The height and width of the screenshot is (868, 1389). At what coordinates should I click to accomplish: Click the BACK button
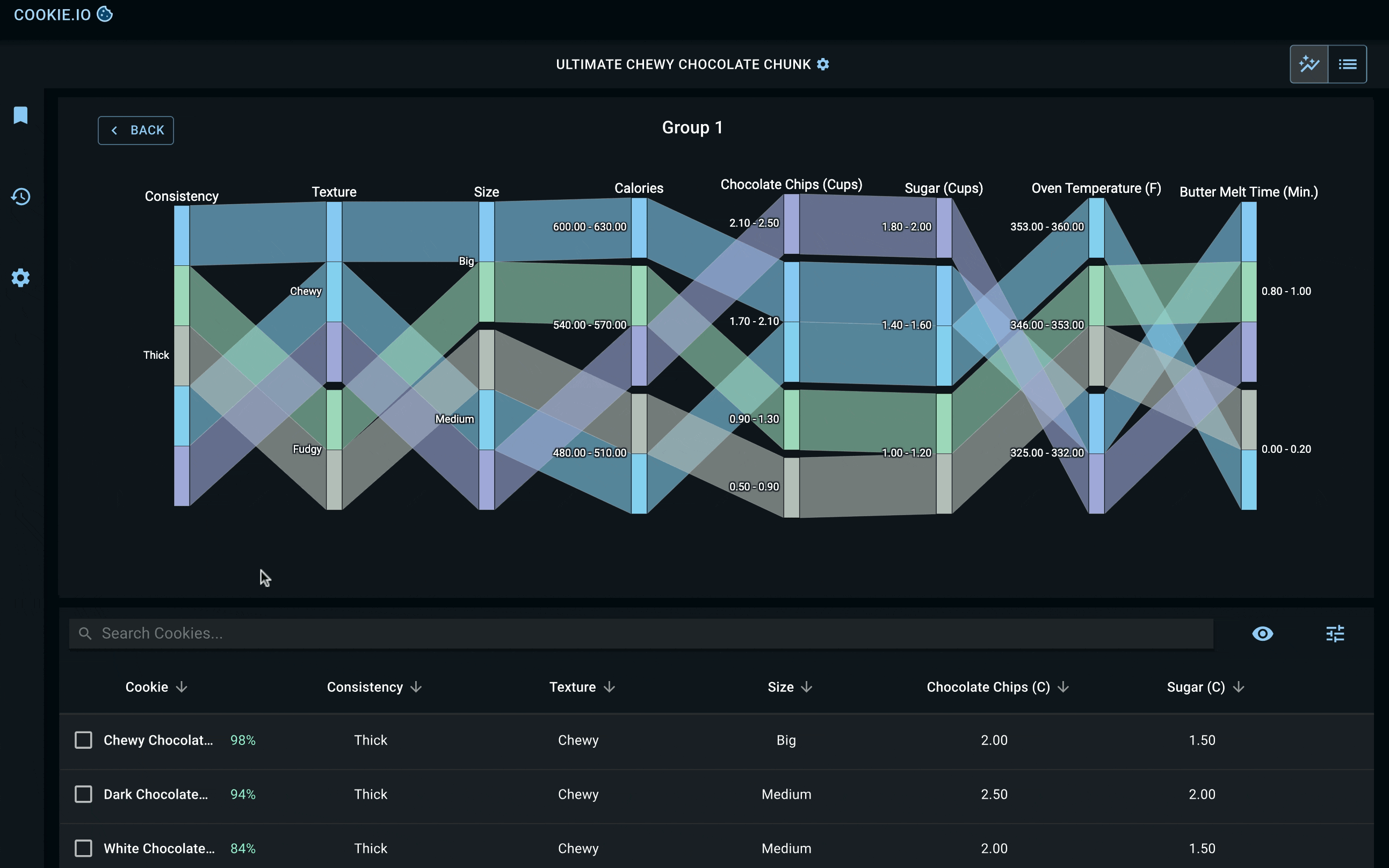(x=135, y=131)
